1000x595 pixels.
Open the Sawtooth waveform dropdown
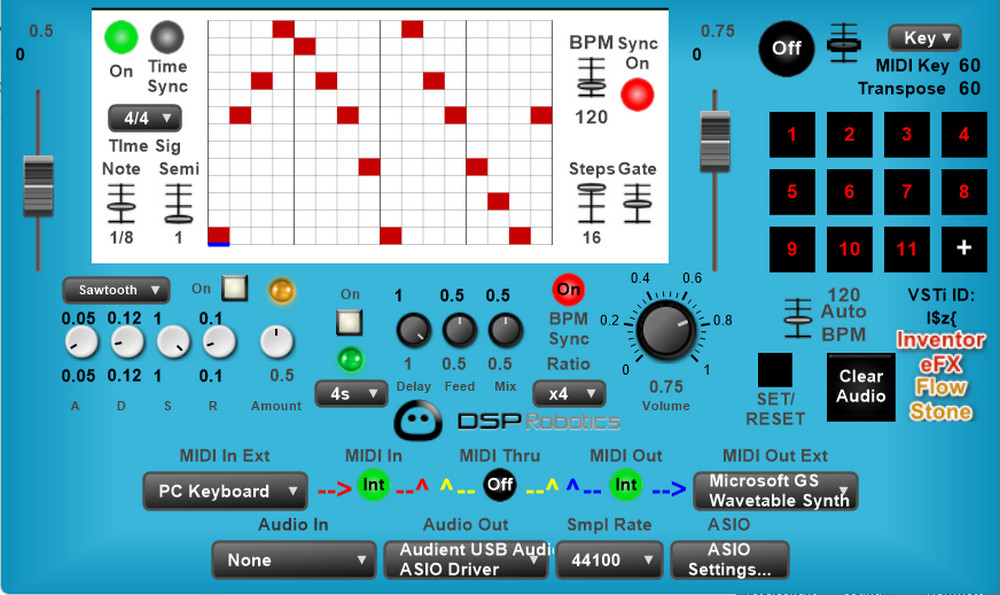coord(116,290)
